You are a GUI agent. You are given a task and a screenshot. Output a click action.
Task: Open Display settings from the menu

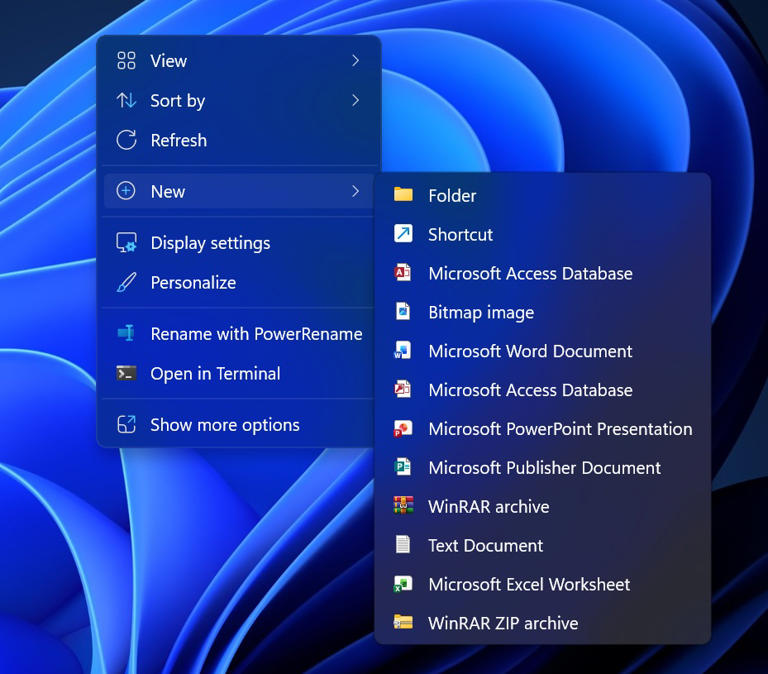(x=210, y=243)
